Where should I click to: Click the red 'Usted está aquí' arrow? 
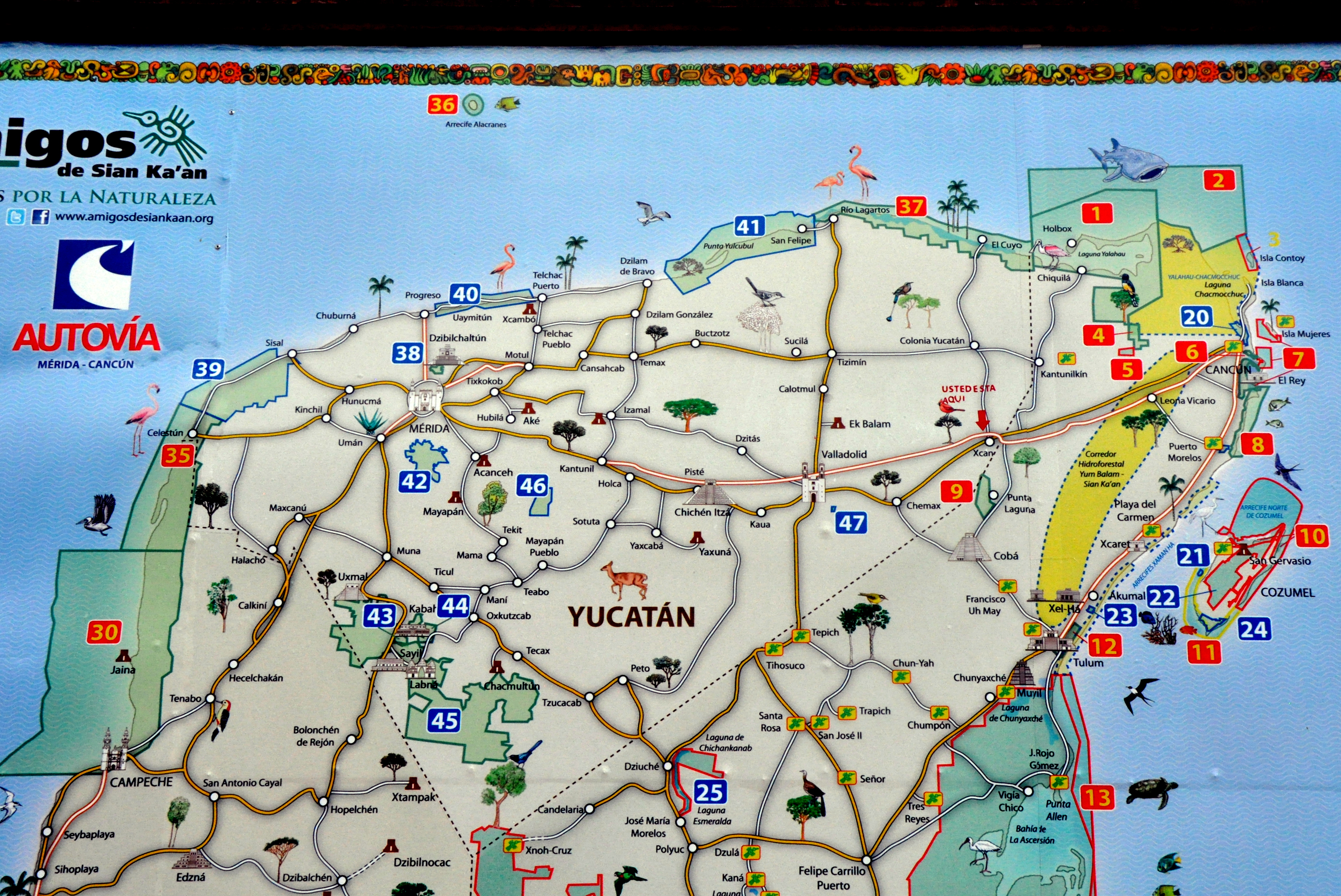(982, 419)
